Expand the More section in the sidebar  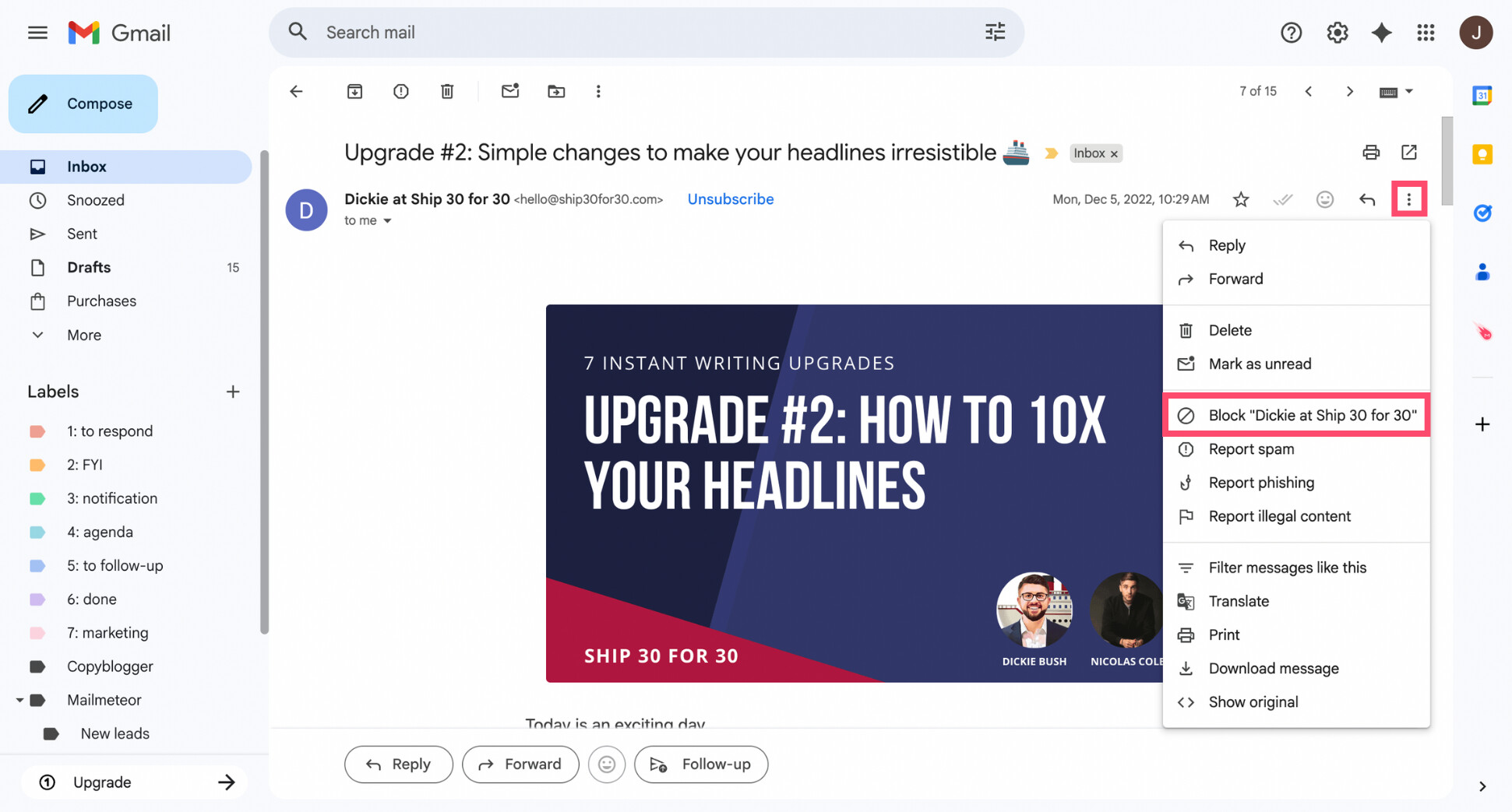83,335
